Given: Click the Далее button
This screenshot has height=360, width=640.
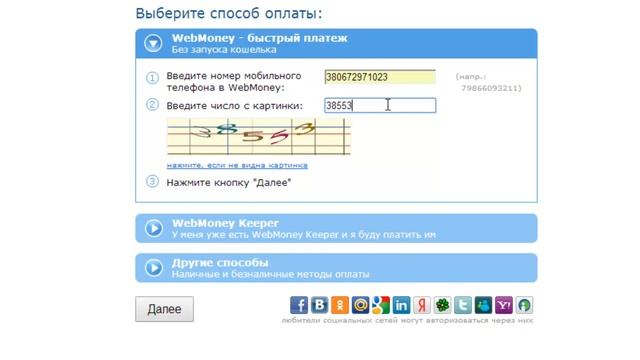Looking at the screenshot, I should pos(164,309).
